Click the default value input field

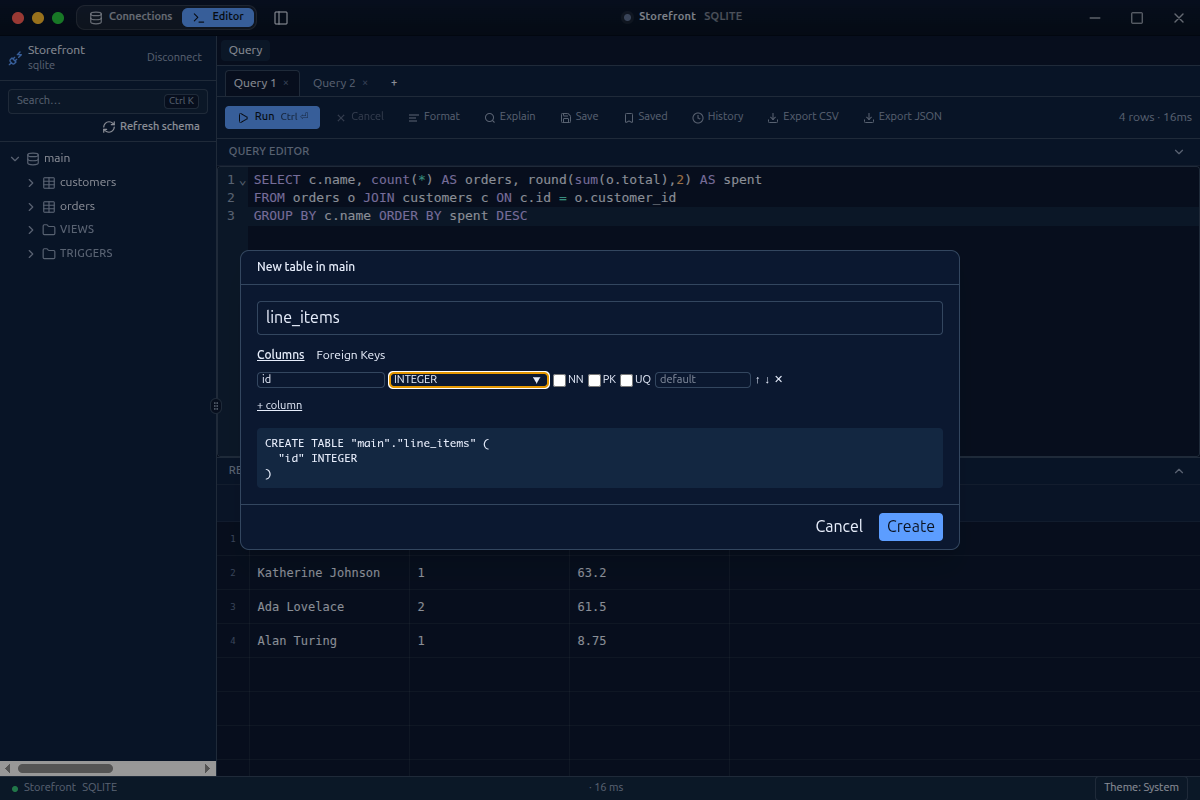pos(702,380)
